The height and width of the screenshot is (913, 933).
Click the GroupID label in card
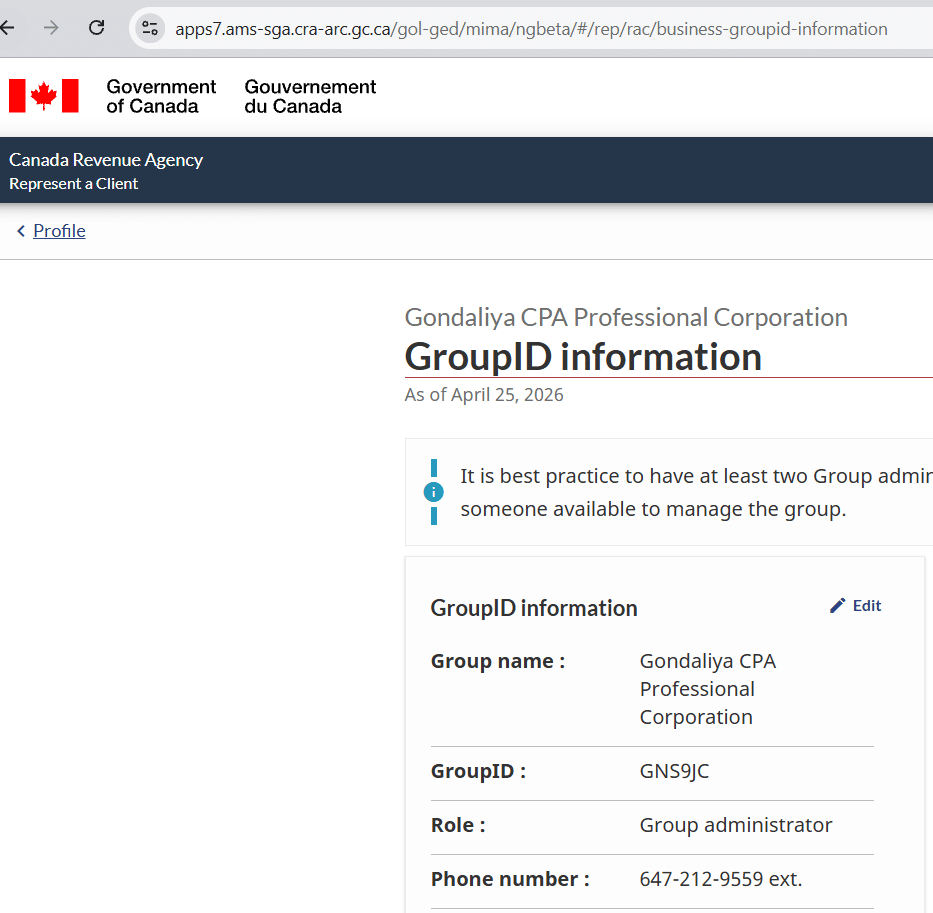coord(478,771)
